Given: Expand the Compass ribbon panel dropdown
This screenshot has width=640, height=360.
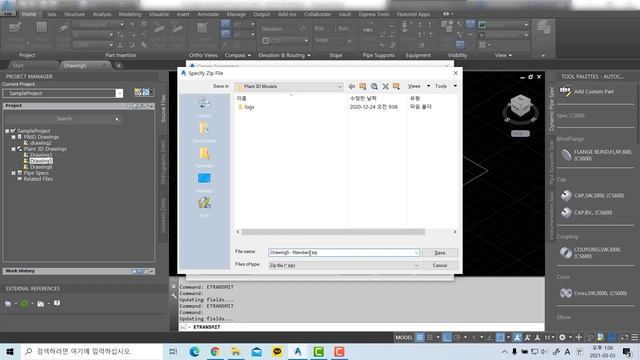Looking at the screenshot, I should tap(238, 55).
